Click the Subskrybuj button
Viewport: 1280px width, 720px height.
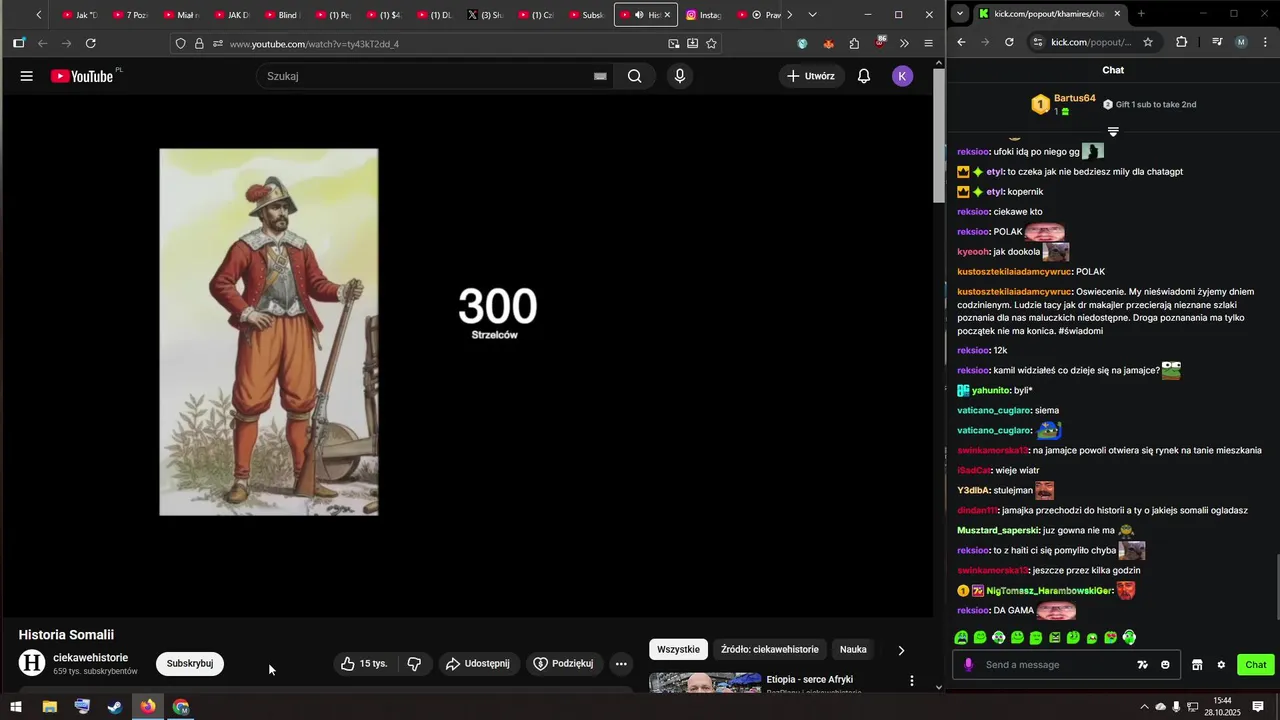[190, 664]
